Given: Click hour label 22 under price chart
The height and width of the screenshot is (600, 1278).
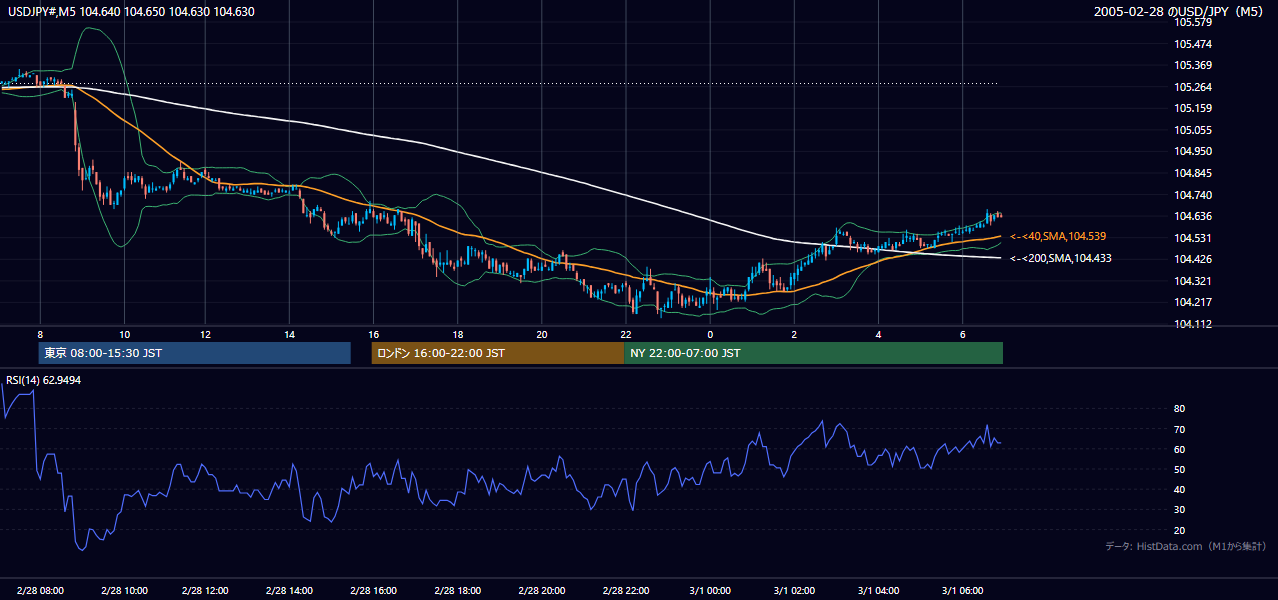Looking at the screenshot, I should tap(625, 334).
